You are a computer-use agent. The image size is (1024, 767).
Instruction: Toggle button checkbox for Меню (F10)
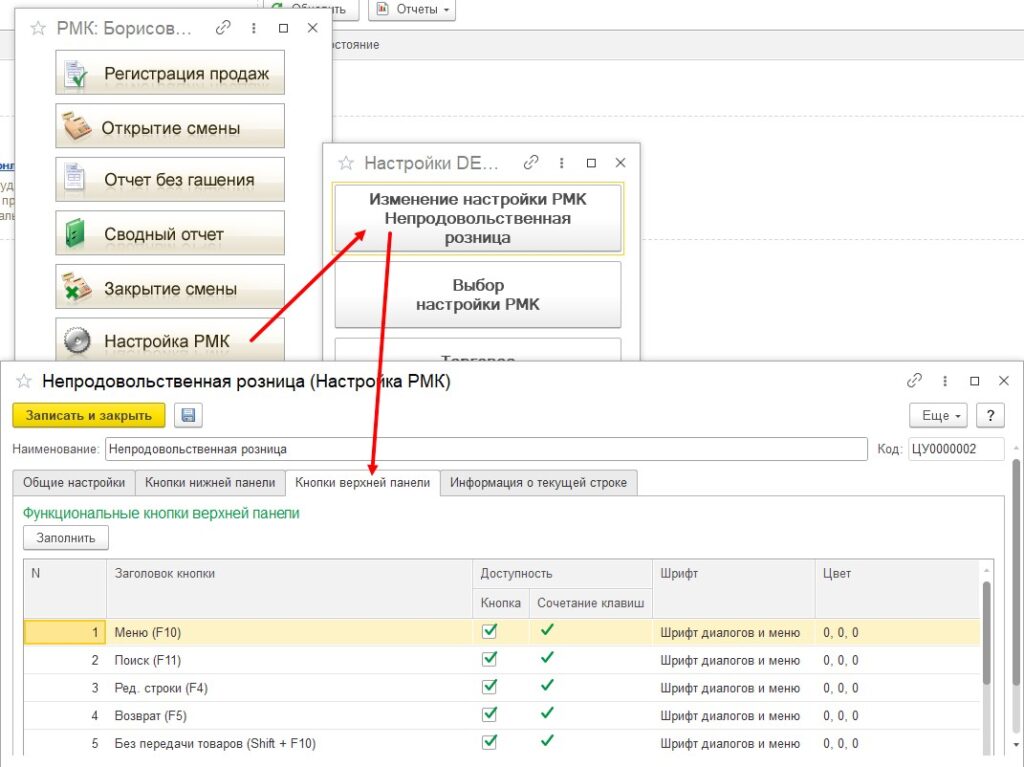point(489,631)
